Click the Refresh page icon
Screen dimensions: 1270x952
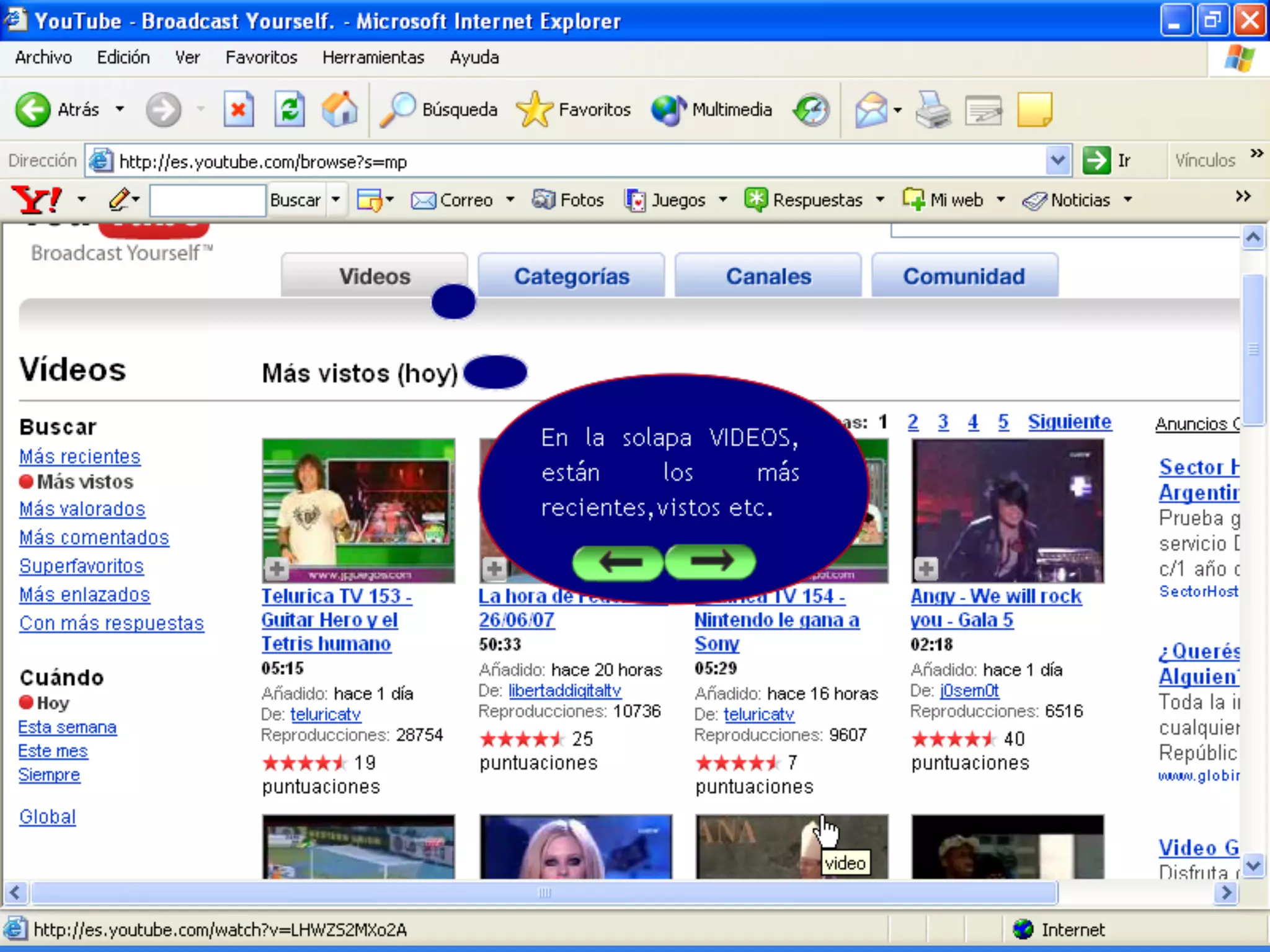pyautogui.click(x=290, y=110)
